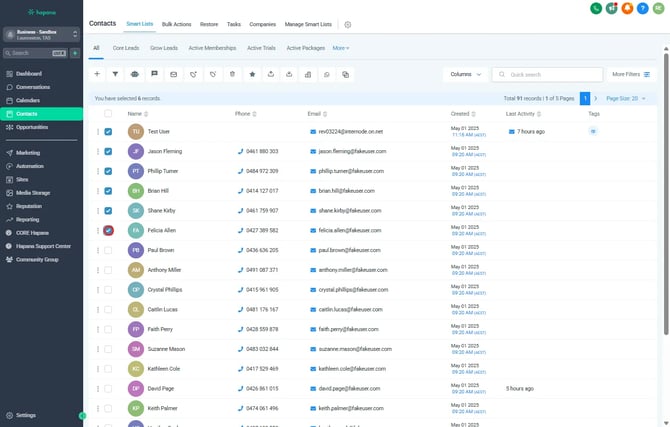Click the delete trash icon in toolbar
This screenshot has width=670, height=427.
pyautogui.click(x=231, y=74)
